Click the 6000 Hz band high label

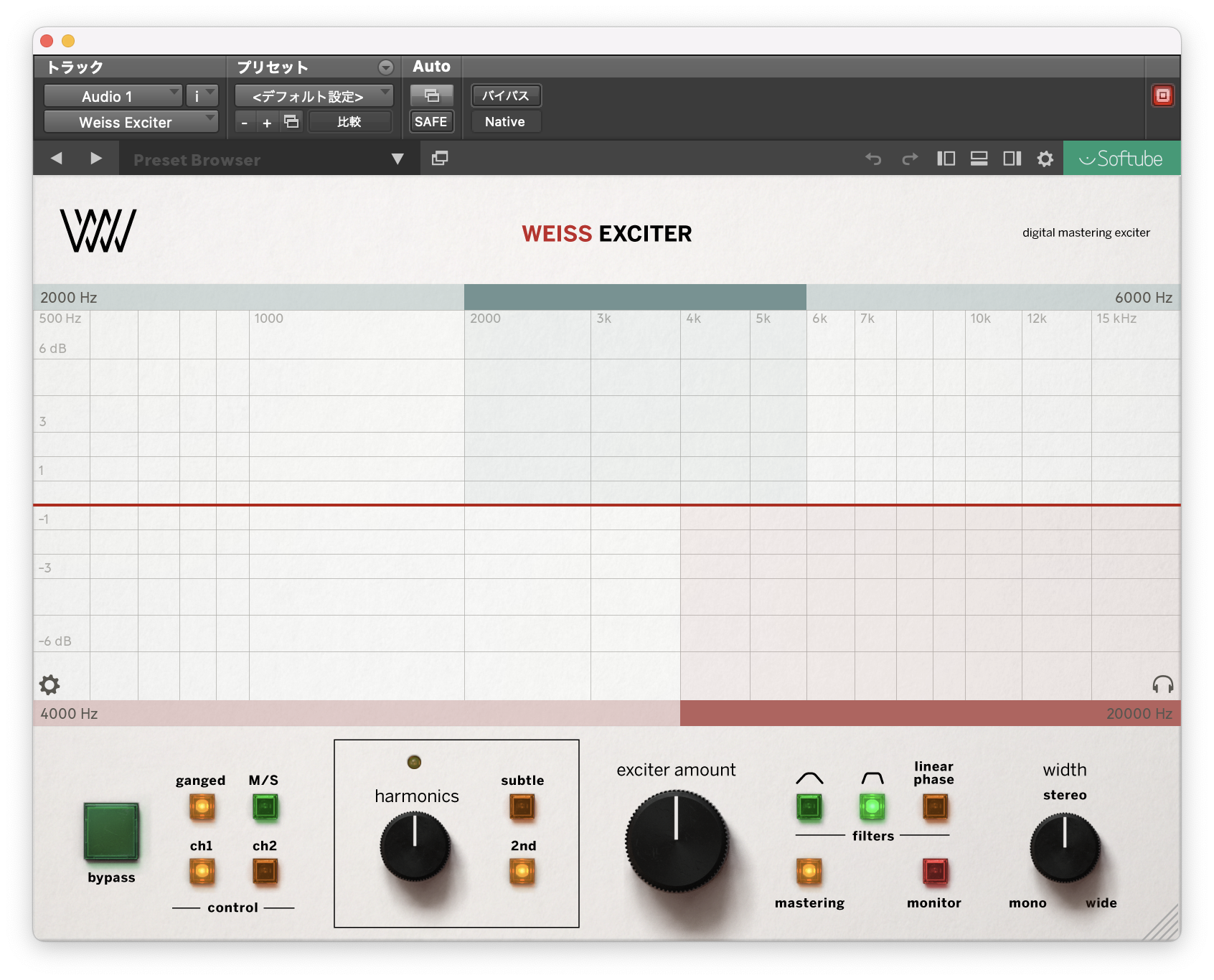click(x=1144, y=298)
